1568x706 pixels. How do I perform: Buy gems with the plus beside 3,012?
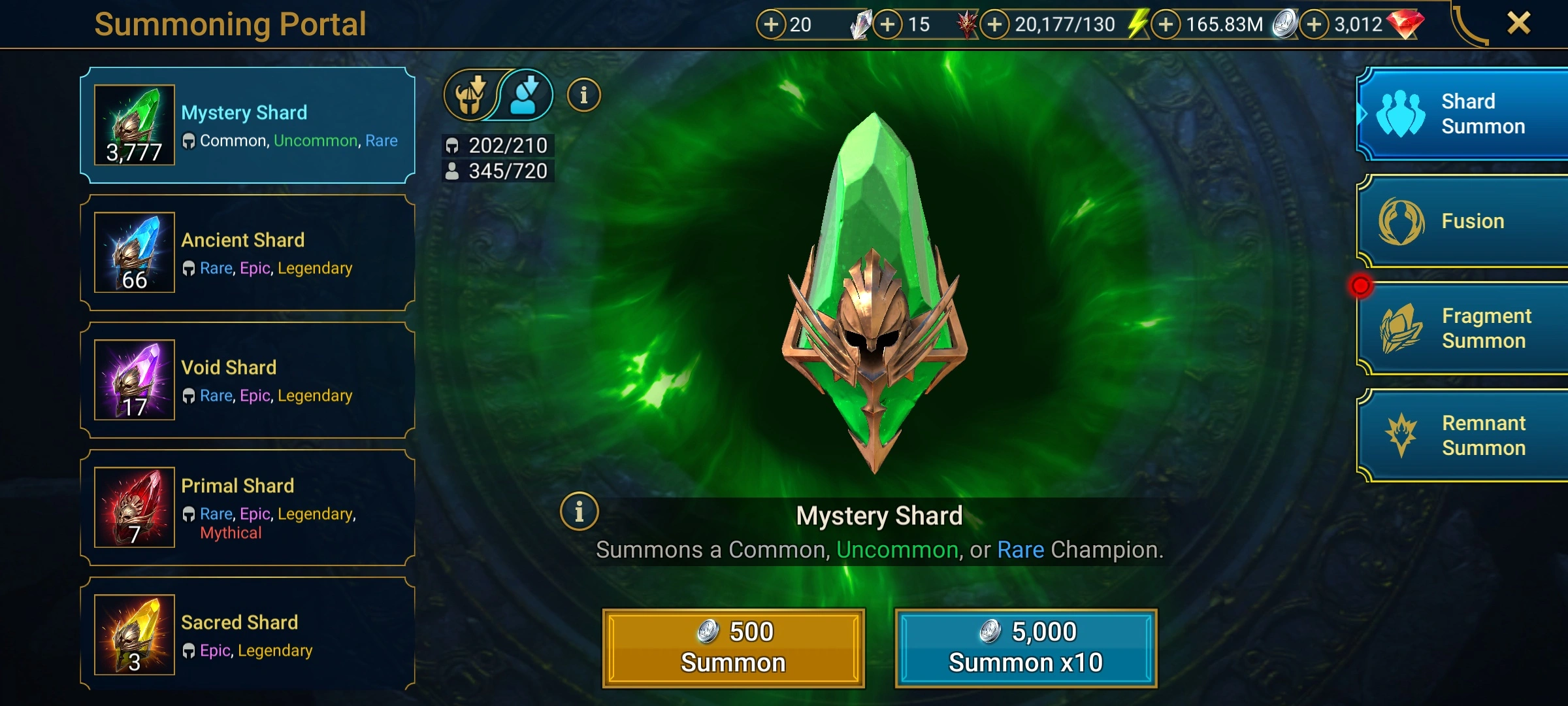(x=1315, y=25)
